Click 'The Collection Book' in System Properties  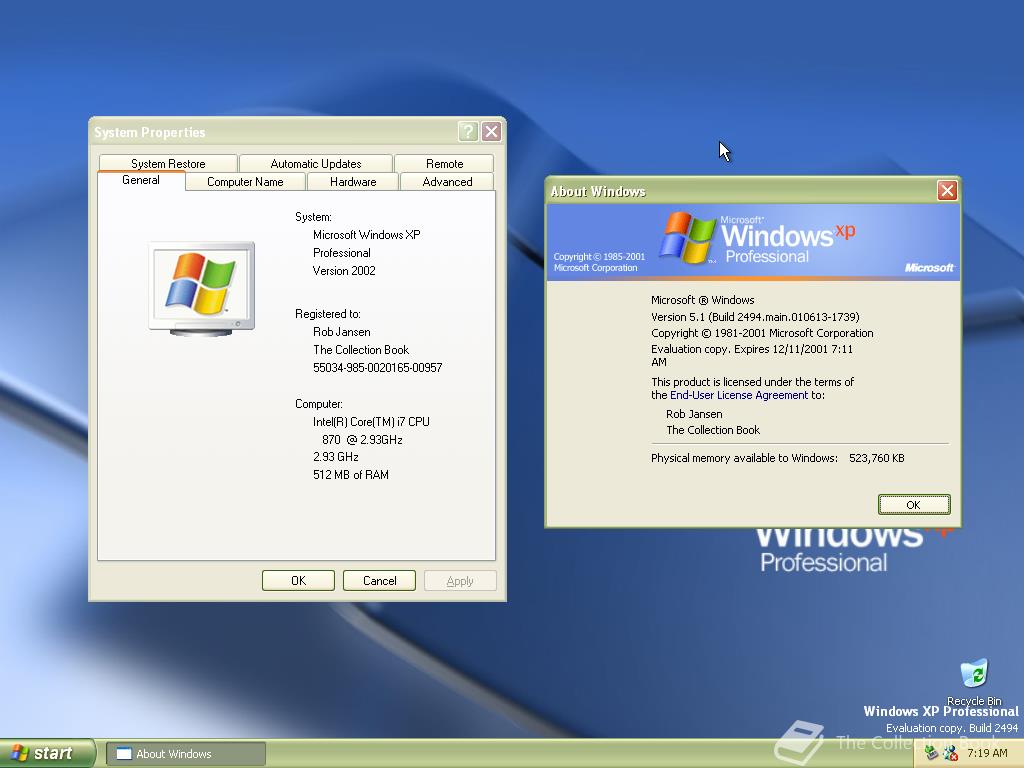(x=361, y=349)
